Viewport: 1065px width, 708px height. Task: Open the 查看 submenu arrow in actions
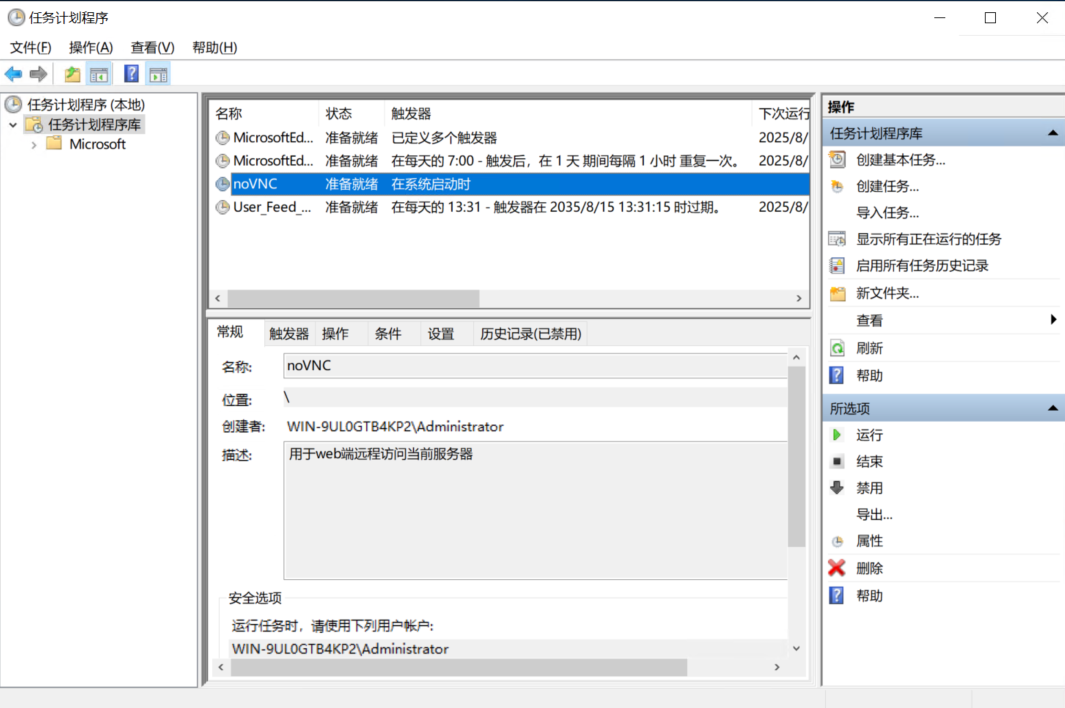pyautogui.click(x=1053, y=319)
